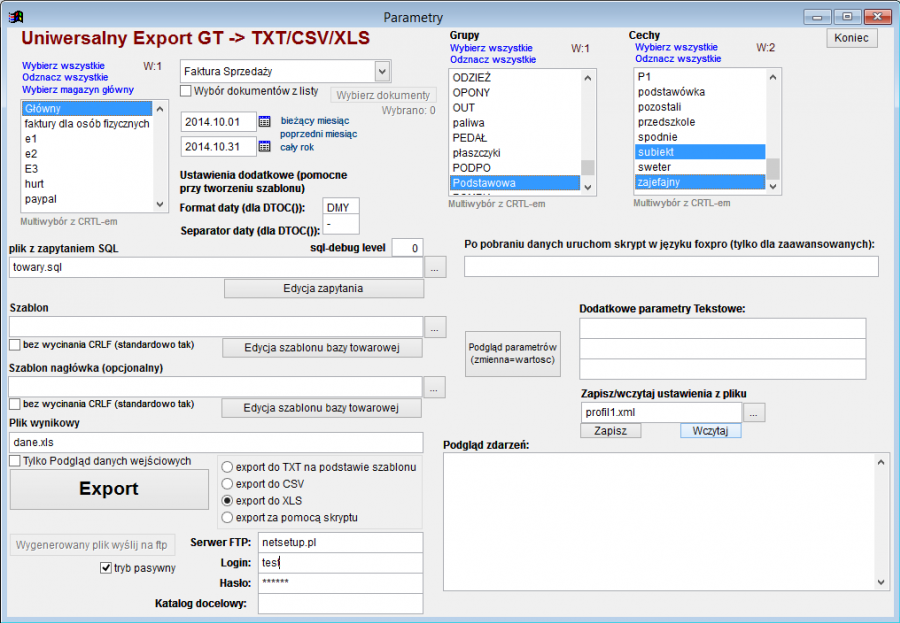The image size is (900, 623).
Task: Focus the 'Separator daty' field
Action: 341,225
